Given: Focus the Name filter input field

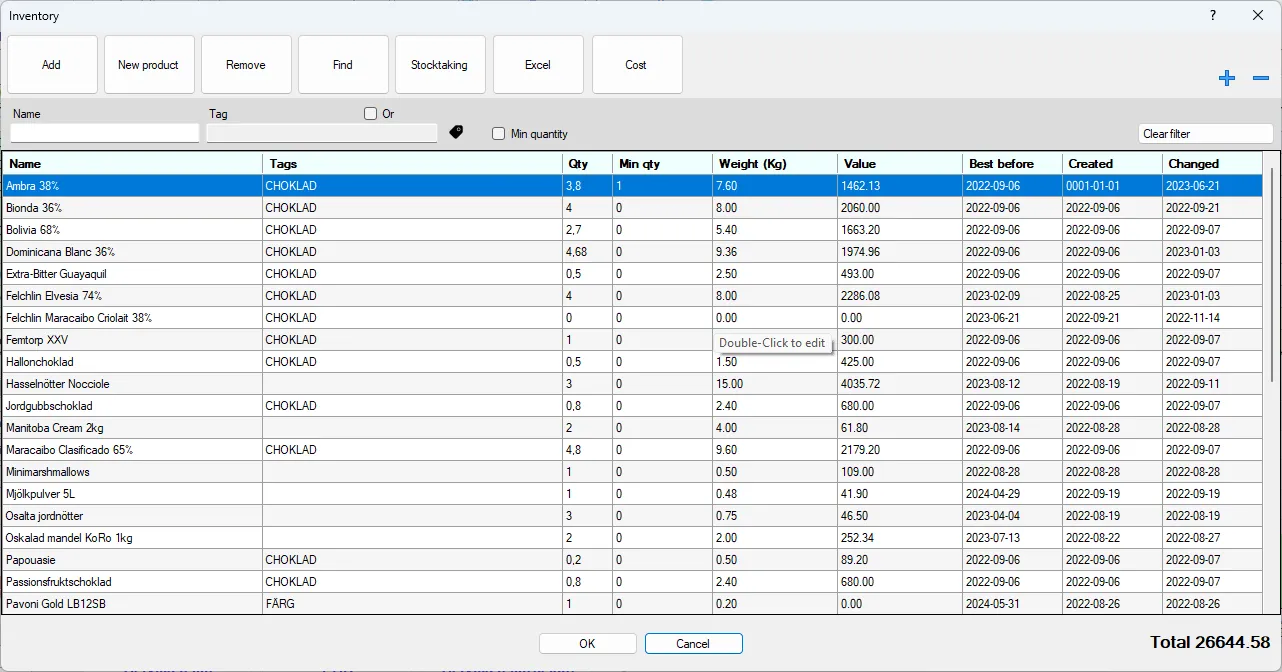Looking at the screenshot, I should coord(105,133).
